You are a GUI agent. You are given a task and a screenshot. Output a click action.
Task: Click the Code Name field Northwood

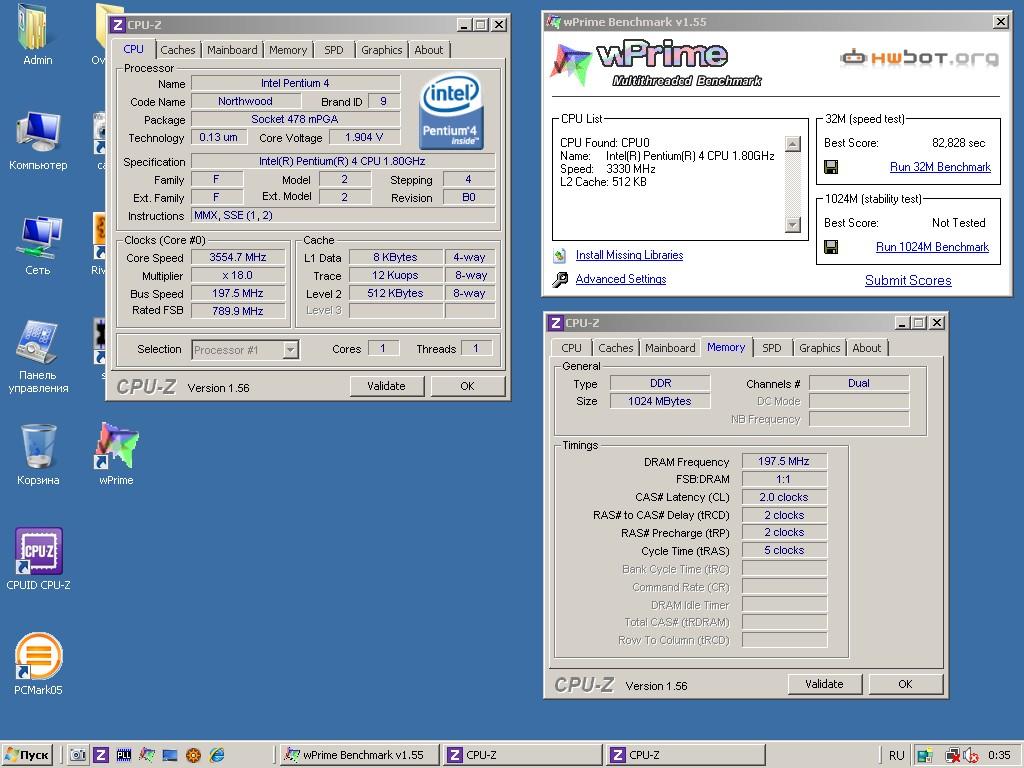246,101
